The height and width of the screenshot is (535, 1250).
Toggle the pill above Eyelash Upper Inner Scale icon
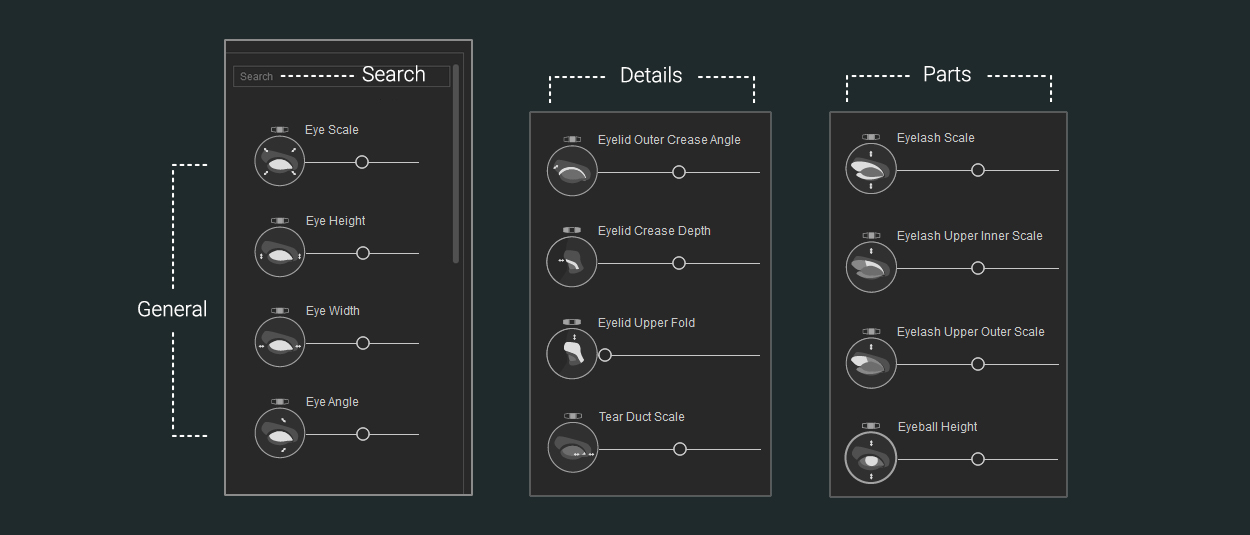coord(871,236)
